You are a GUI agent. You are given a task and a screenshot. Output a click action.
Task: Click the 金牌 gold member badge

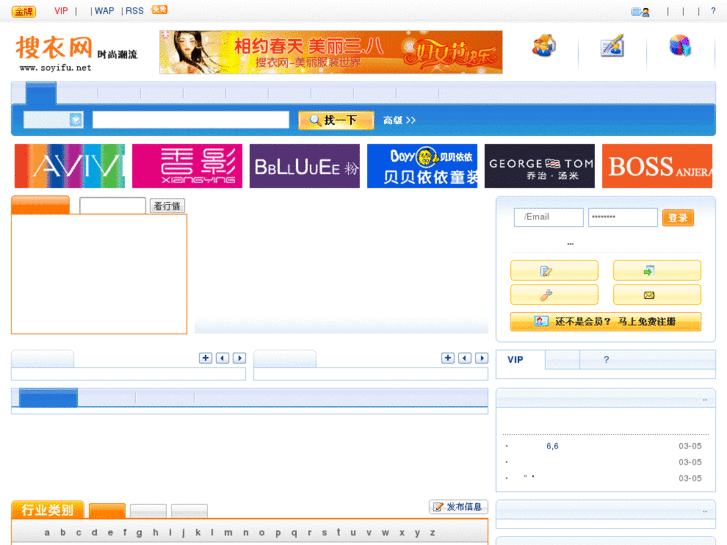[24, 11]
